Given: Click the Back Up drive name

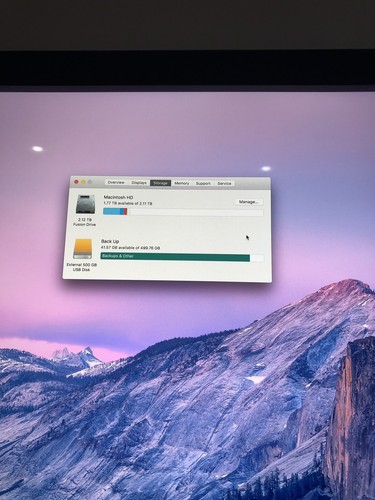Looking at the screenshot, I should click(110, 241).
